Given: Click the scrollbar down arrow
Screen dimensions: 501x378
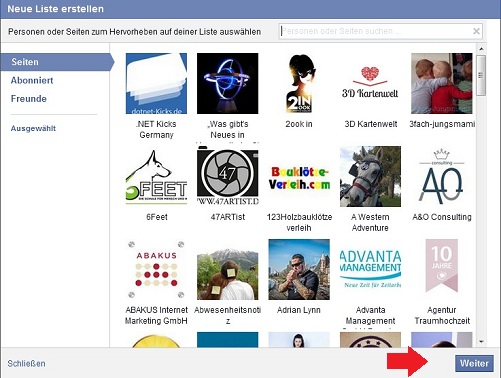Looking at the screenshot, I should tap(481, 341).
